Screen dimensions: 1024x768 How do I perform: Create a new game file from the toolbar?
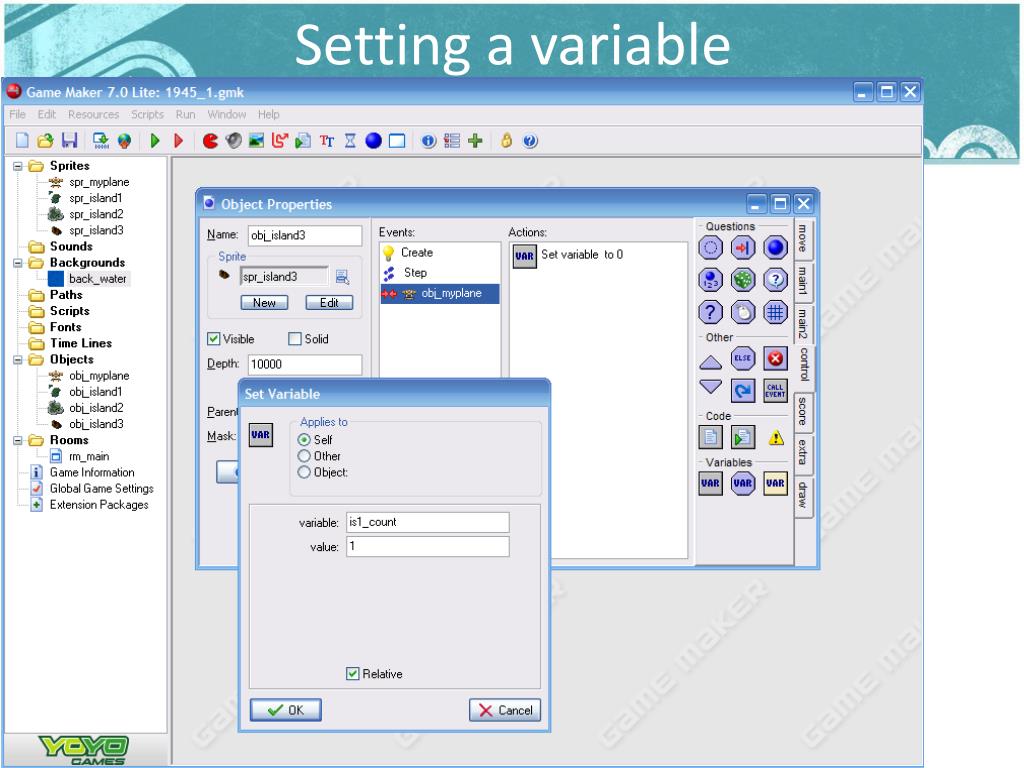22,140
